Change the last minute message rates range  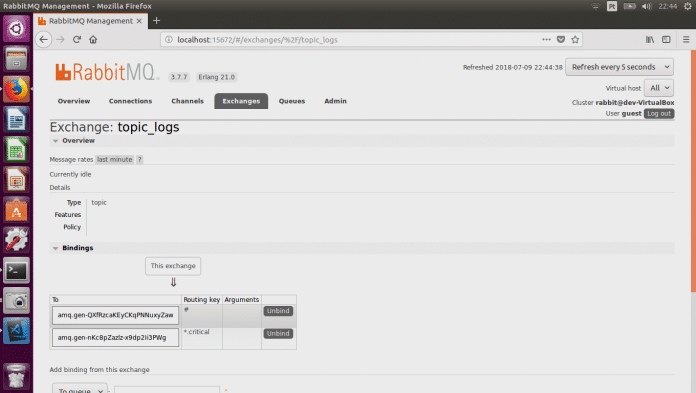pos(115,159)
